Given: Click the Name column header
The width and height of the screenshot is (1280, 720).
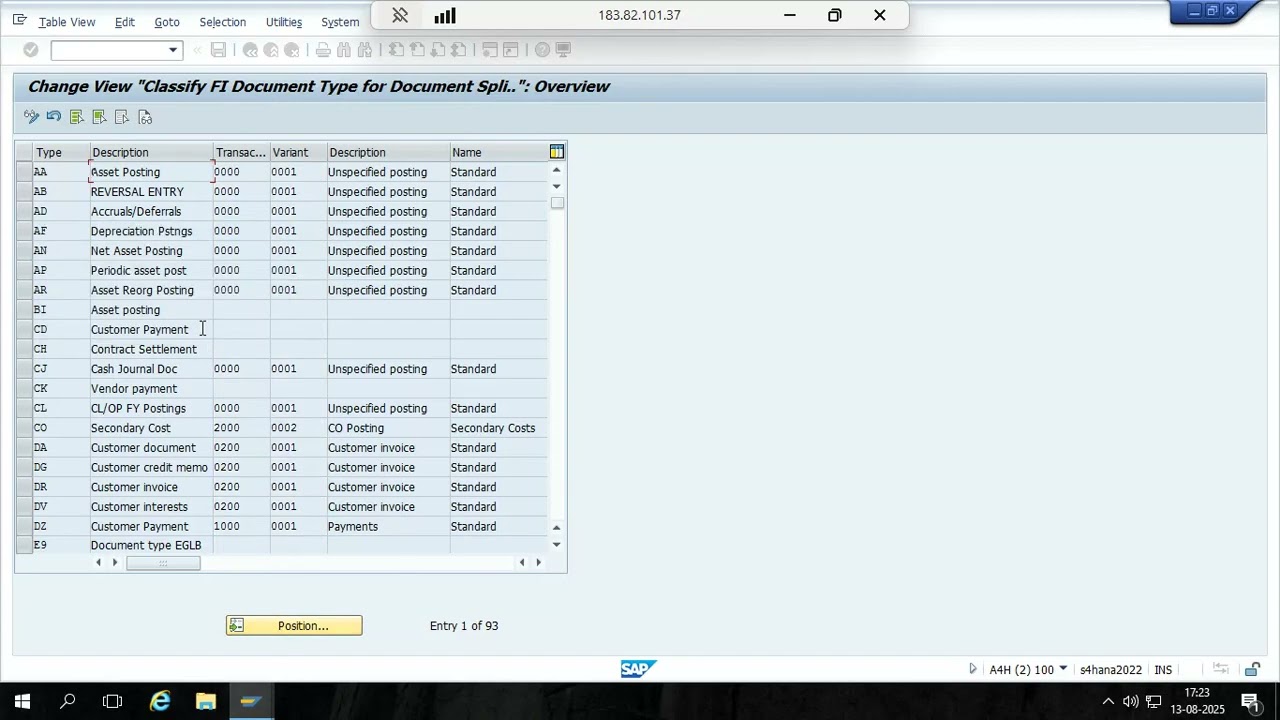Looking at the screenshot, I should [x=499, y=152].
